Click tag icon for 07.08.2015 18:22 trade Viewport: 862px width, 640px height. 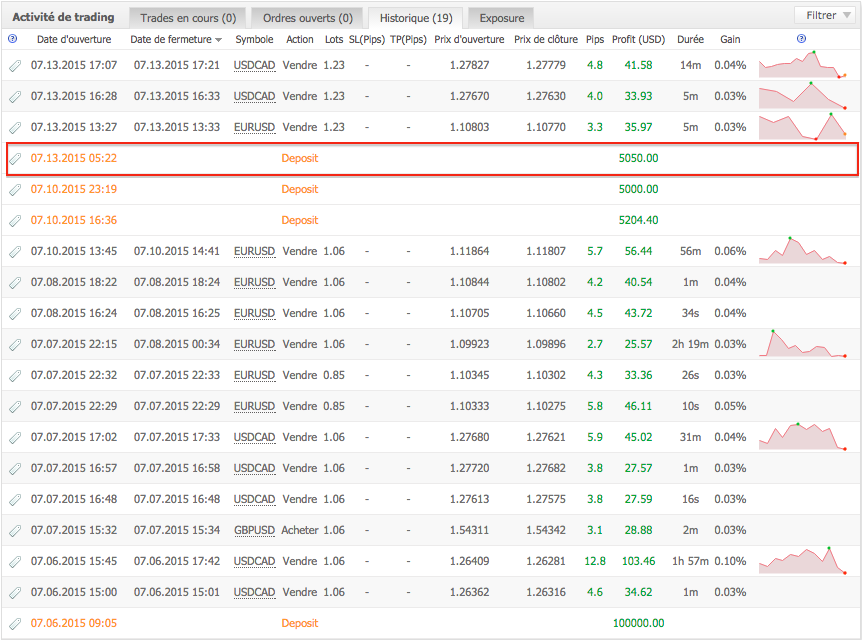pyautogui.click(x=15, y=283)
